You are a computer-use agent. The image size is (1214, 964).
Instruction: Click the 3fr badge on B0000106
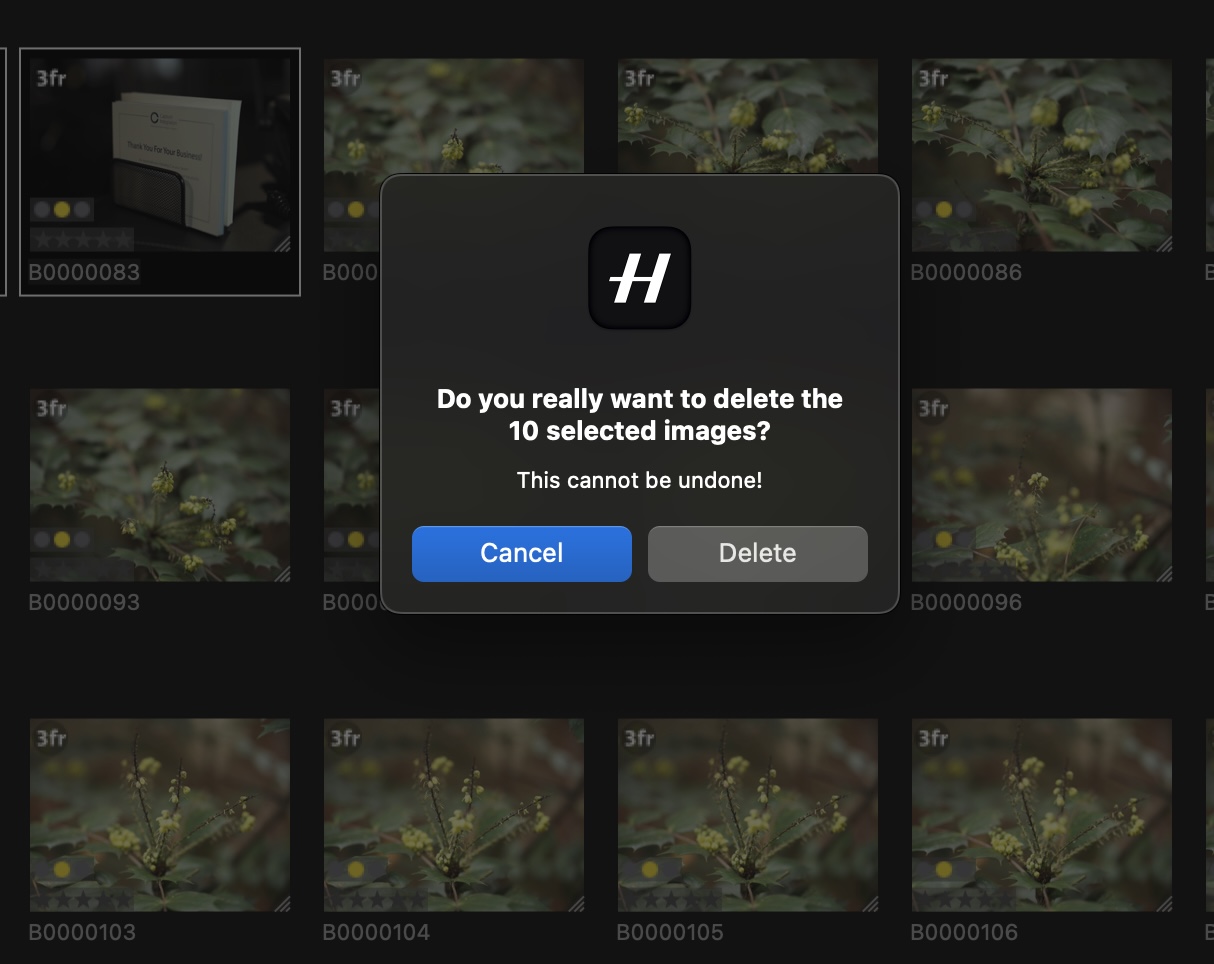point(933,738)
